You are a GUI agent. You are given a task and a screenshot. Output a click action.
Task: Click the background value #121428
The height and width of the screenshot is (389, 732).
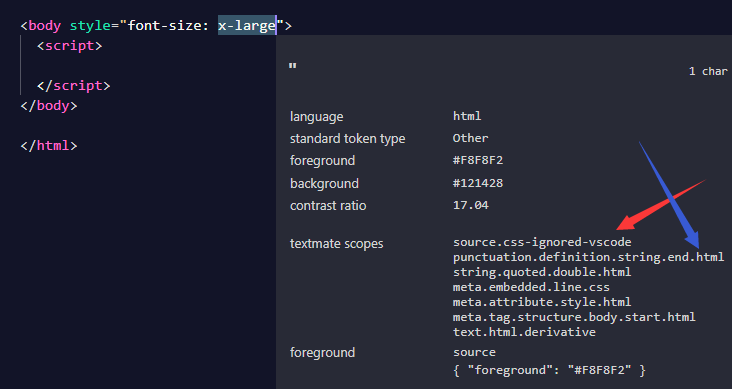pos(478,183)
